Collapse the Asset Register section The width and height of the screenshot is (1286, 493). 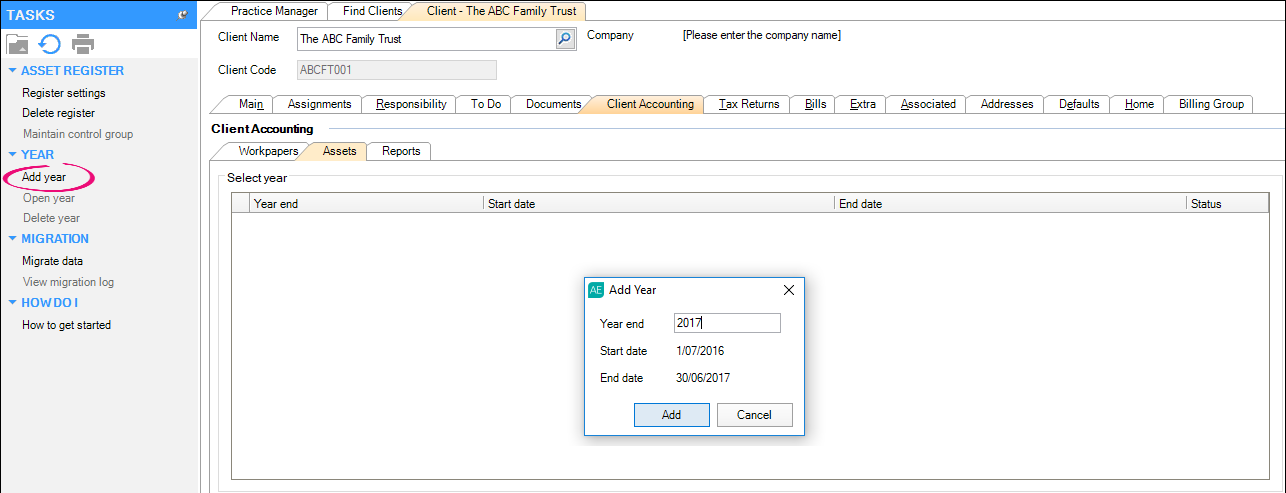pyautogui.click(x=13, y=71)
